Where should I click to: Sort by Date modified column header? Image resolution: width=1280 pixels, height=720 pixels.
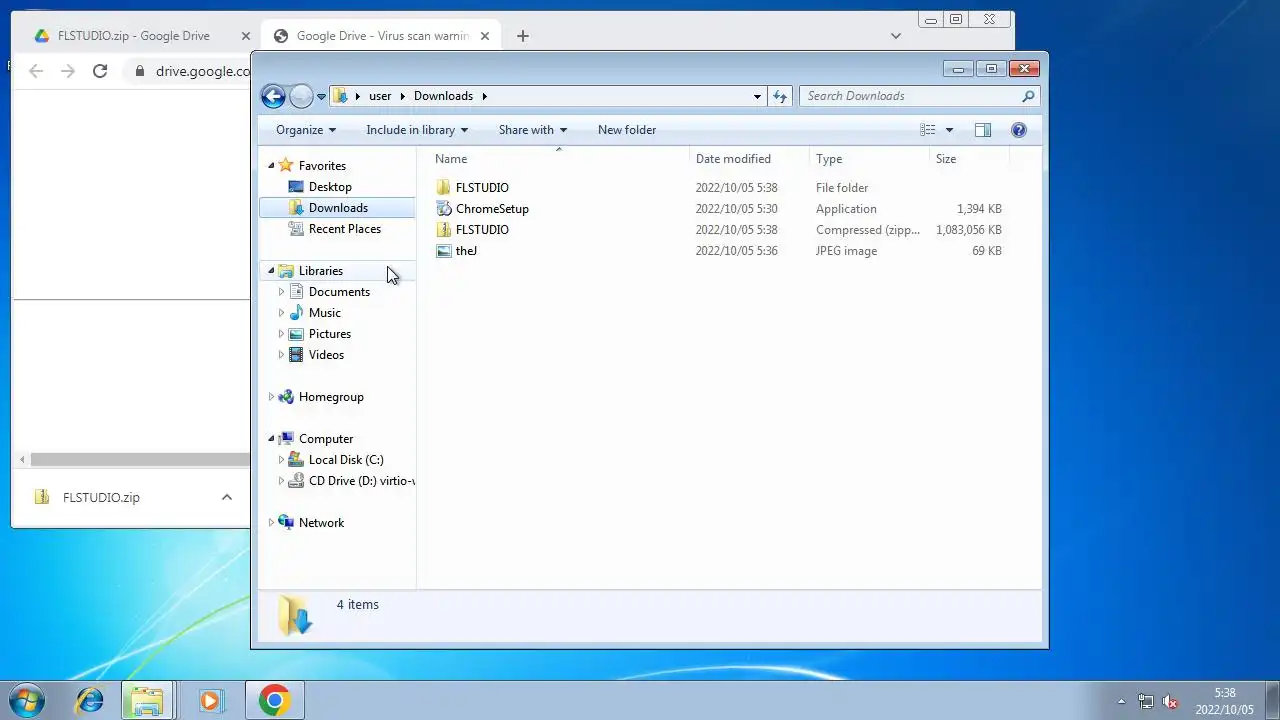click(749, 159)
